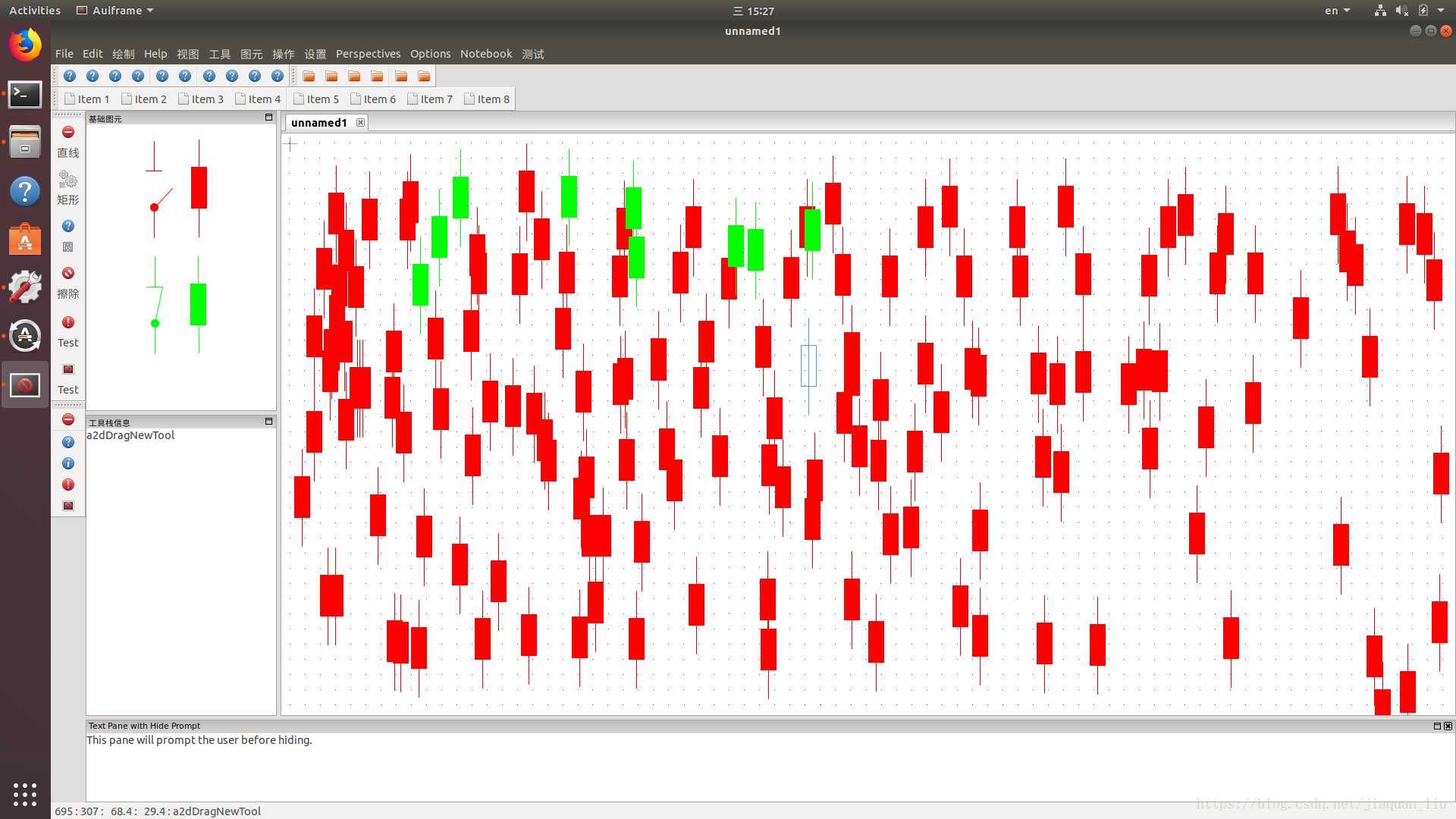Click blue question icon in lower tool palette

(x=68, y=442)
